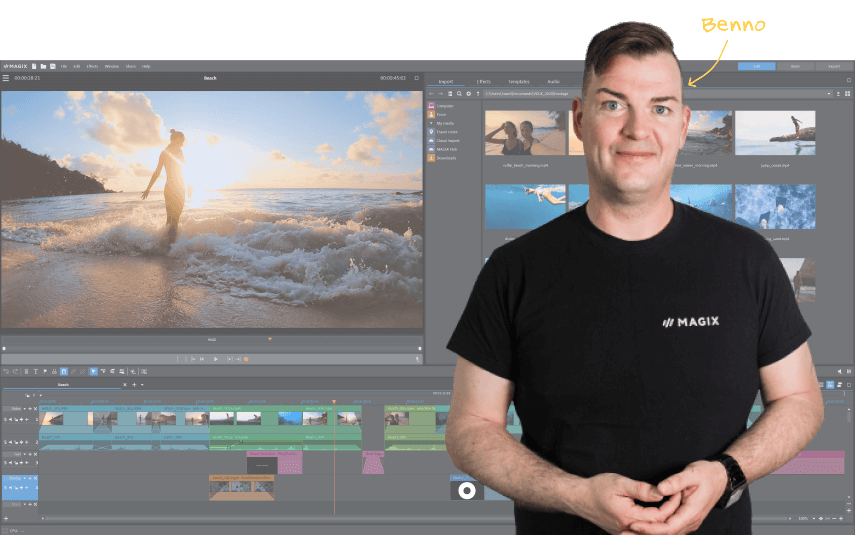The image size is (856, 536).
Task: Open the Edit menu
Action: (x=77, y=66)
